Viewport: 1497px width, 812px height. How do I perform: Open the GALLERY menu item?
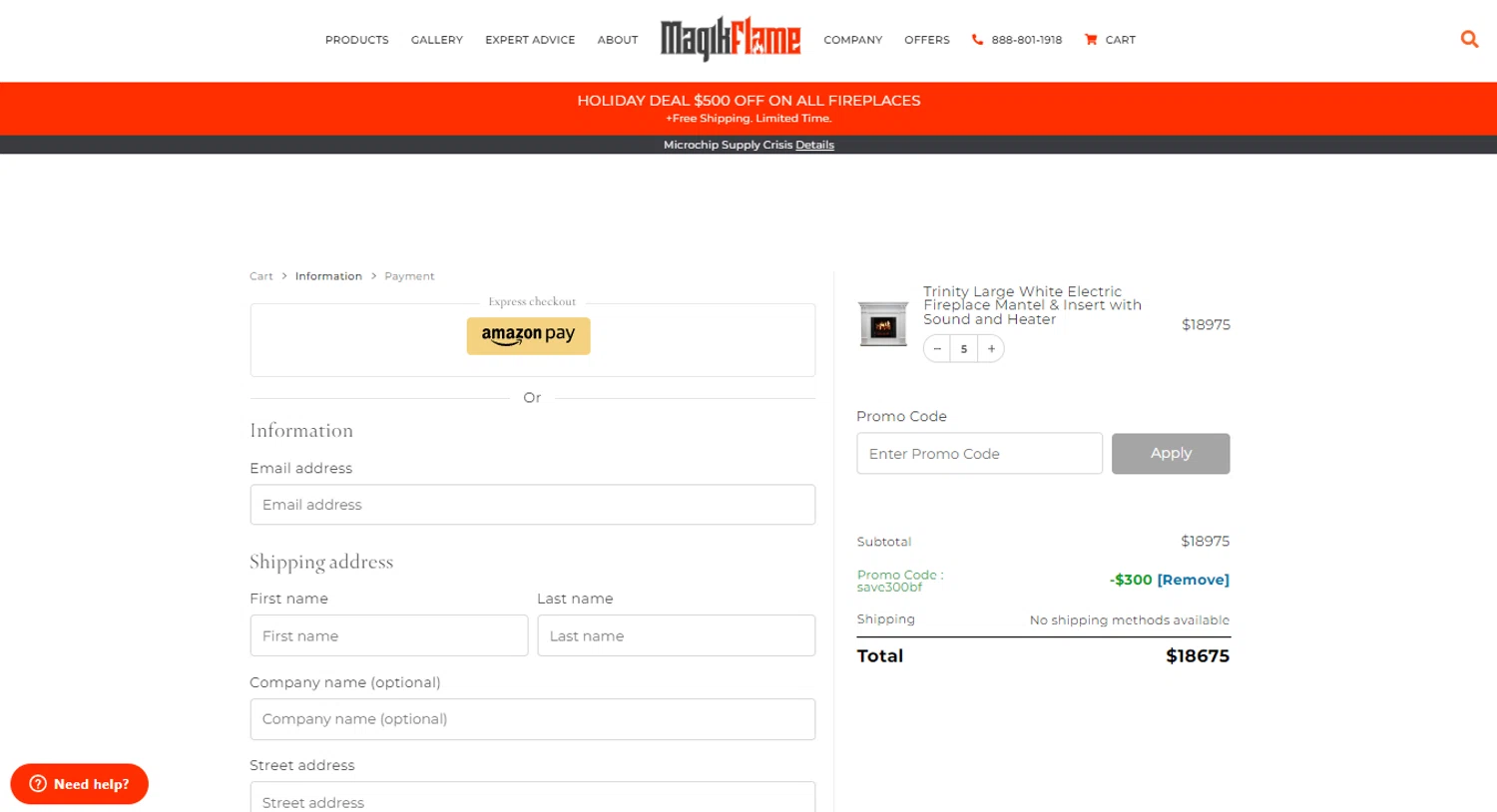pyautogui.click(x=437, y=40)
